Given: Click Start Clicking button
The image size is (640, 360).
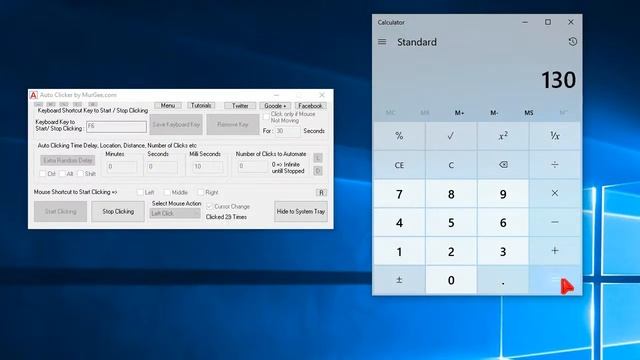Looking at the screenshot, I should point(60,211).
